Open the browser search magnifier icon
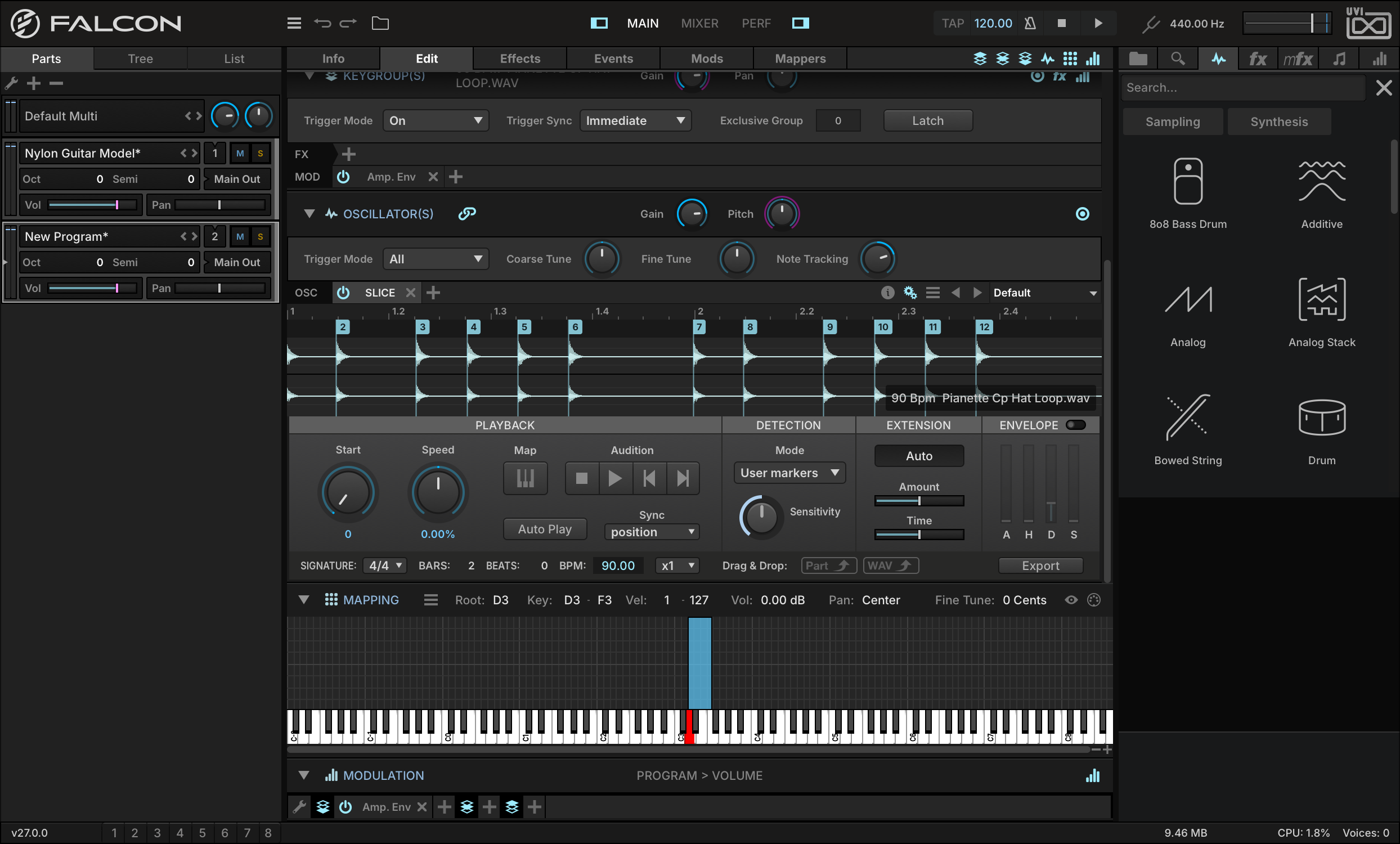This screenshot has width=1400, height=844. [x=1177, y=59]
